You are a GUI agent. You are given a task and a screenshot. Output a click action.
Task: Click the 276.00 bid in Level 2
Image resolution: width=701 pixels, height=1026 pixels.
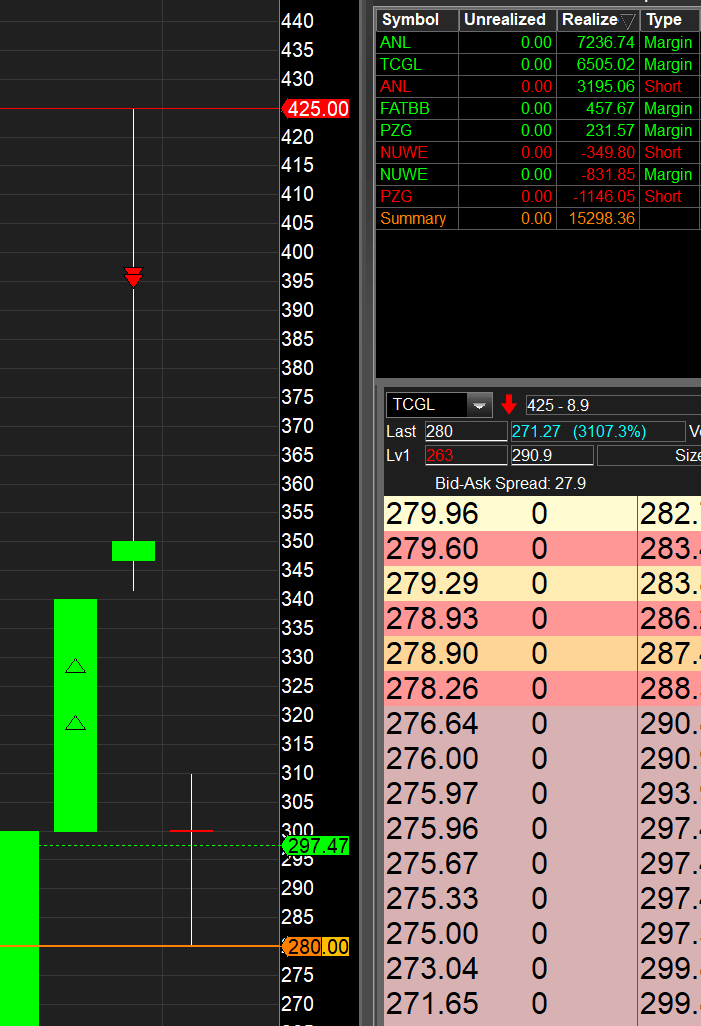click(x=432, y=758)
